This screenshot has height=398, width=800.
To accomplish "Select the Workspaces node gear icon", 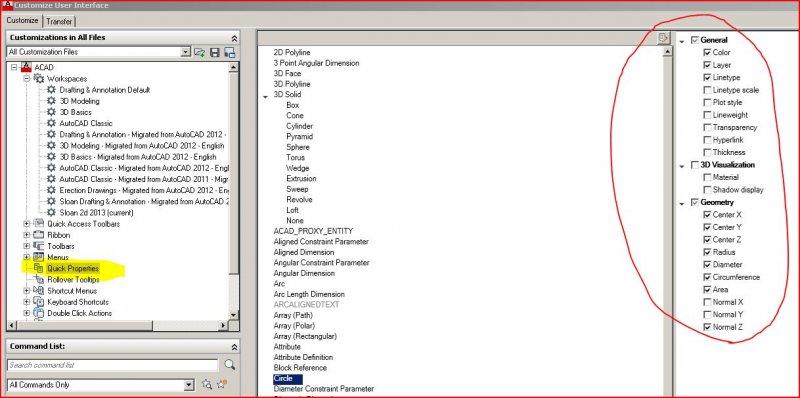I will pyautogui.click(x=39, y=79).
